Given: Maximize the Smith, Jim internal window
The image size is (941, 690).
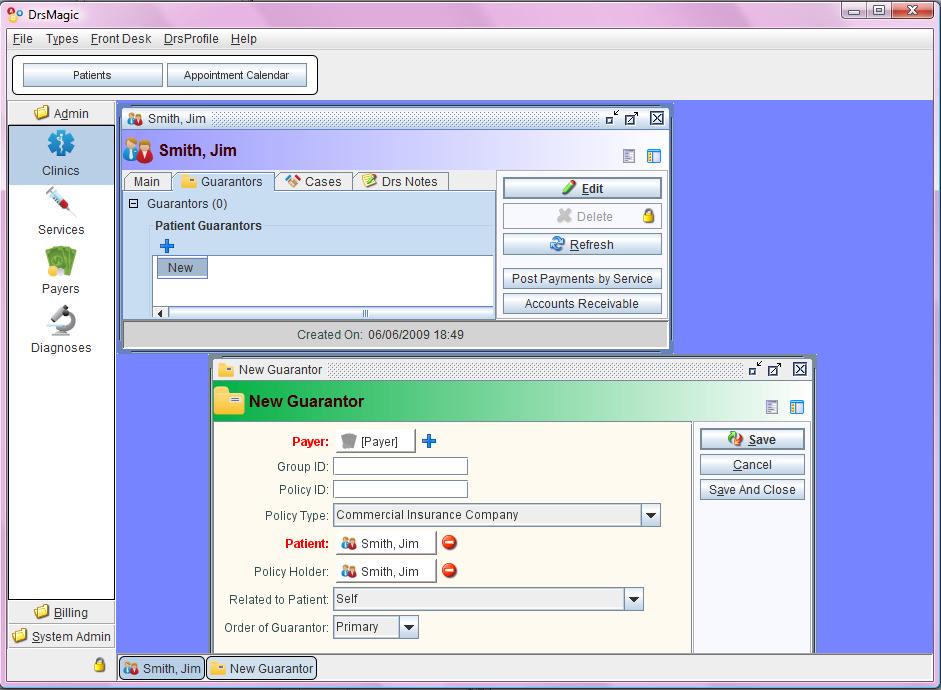Looking at the screenshot, I should click(631, 118).
